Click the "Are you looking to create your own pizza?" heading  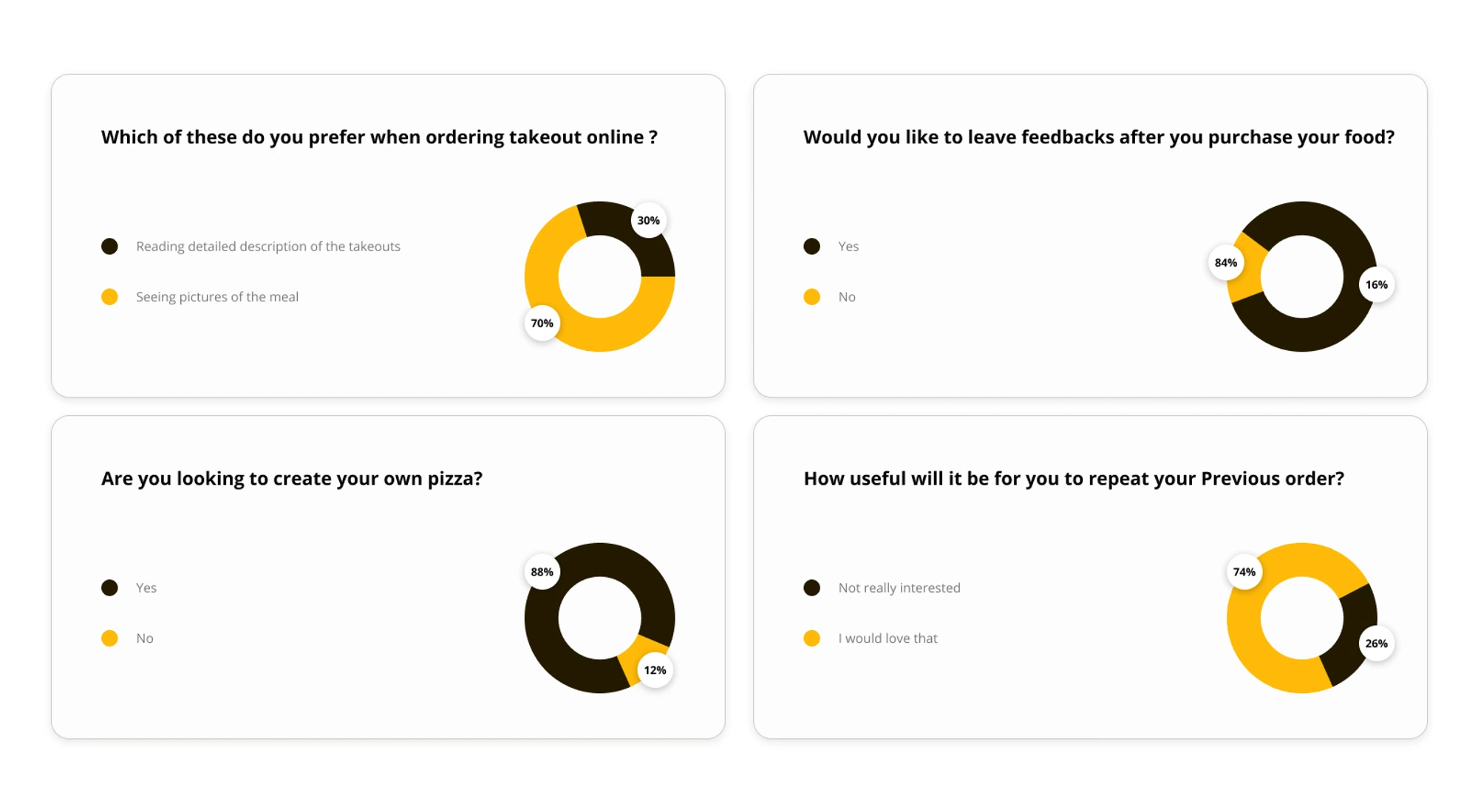(x=292, y=479)
